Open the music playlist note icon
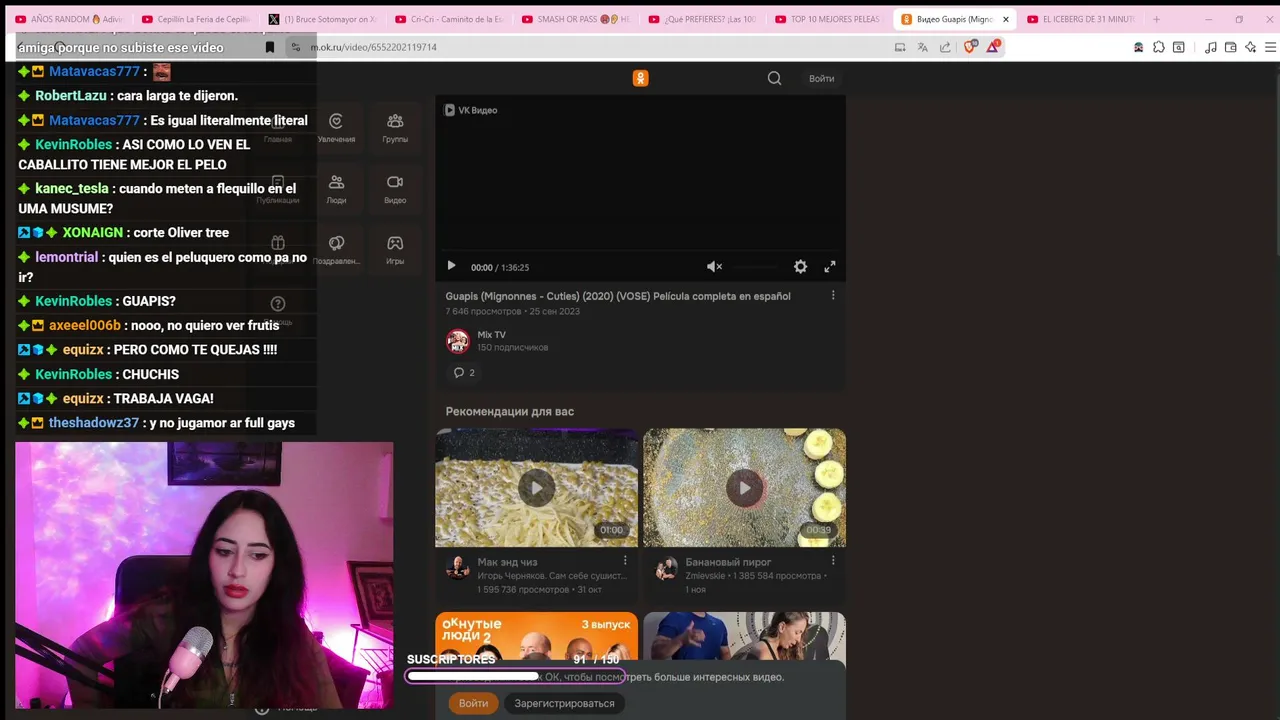The height and width of the screenshot is (720, 1280). (1211, 47)
